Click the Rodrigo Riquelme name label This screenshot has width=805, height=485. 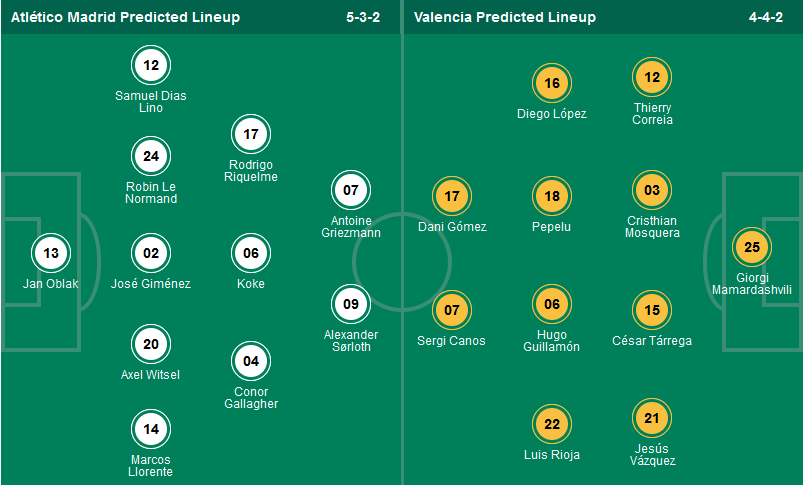[251, 171]
